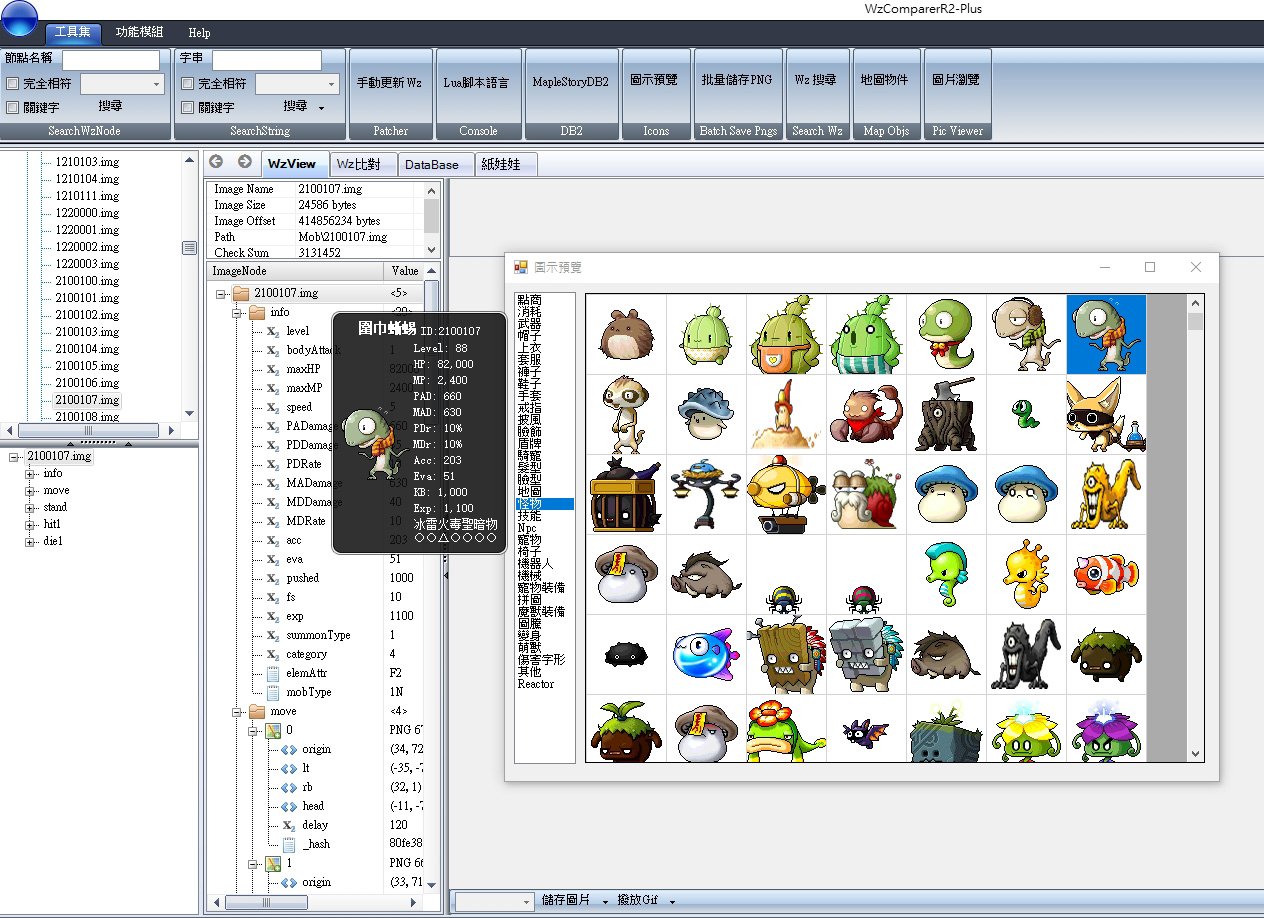1264x918 pixels.
Task: Select the brown hamster monster thumbnail
Action: point(626,334)
